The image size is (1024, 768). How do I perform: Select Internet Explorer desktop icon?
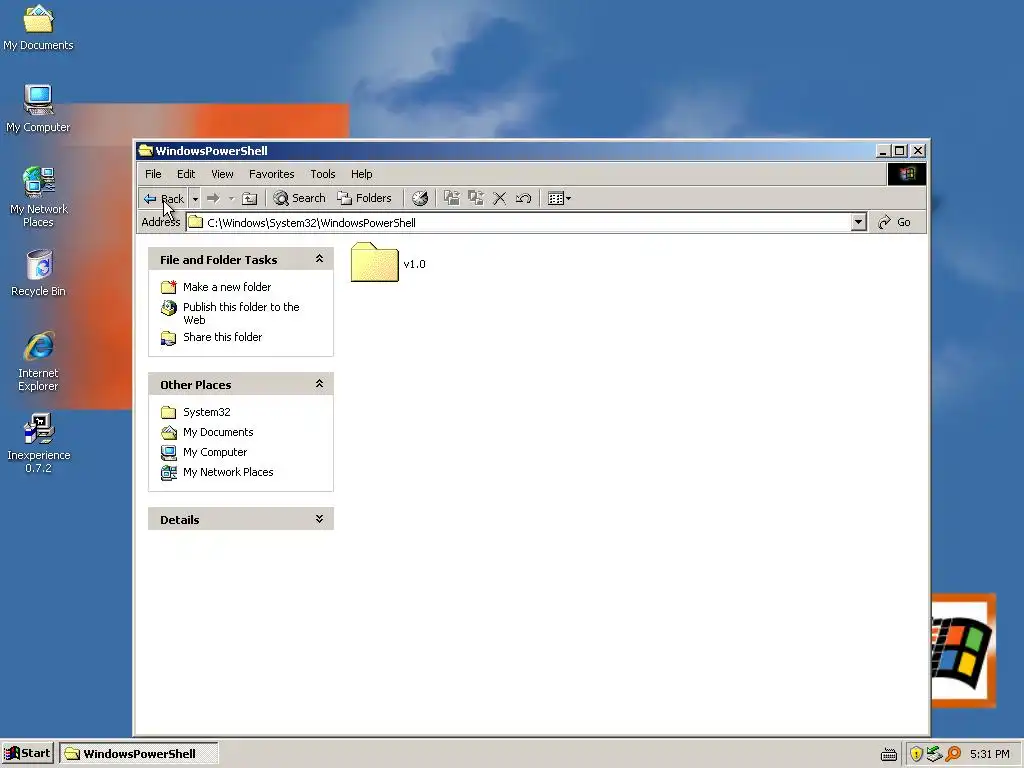39,362
